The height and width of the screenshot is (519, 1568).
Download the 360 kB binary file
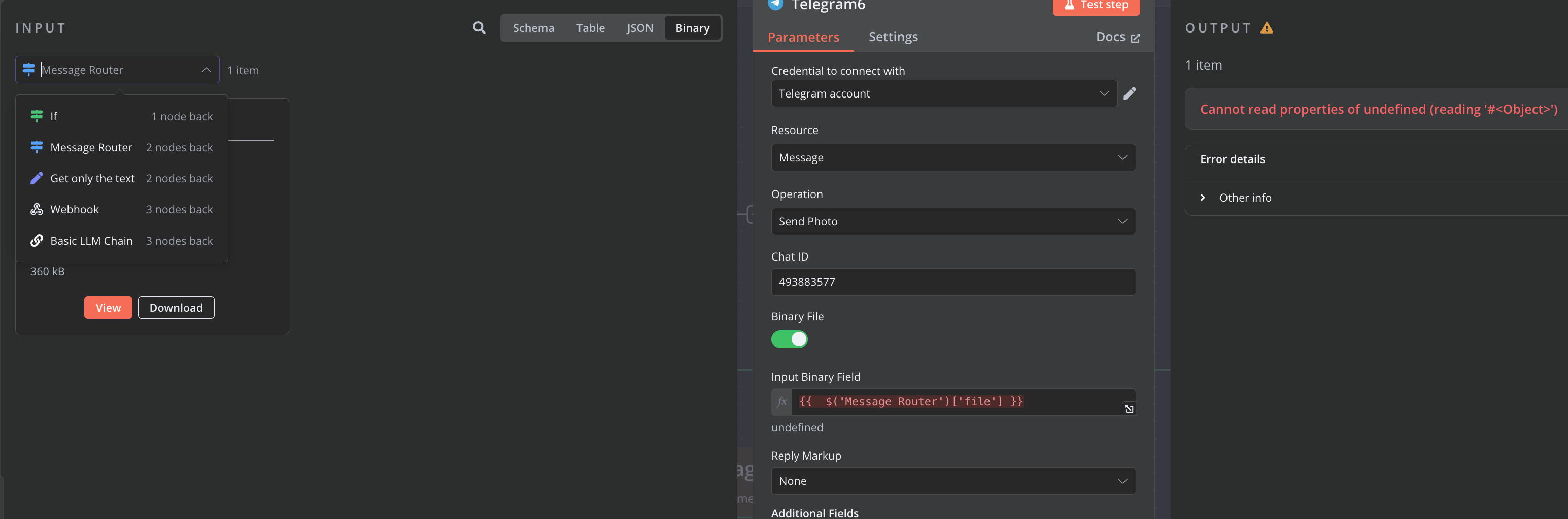[176, 308]
